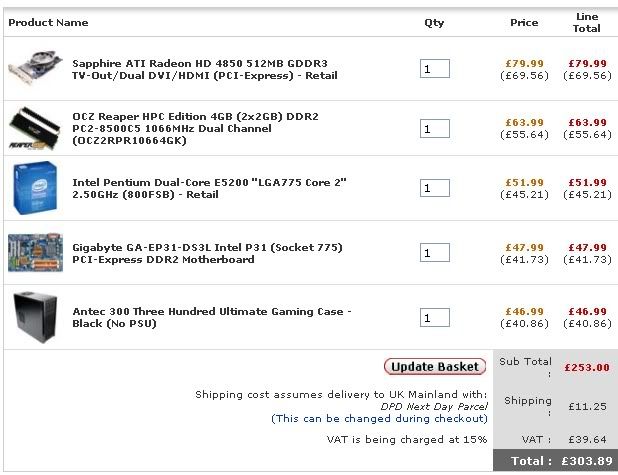Screen dimensions: 618x475
Task: Click the OCZ Reaper memory thumbnail
Action: coord(34,129)
